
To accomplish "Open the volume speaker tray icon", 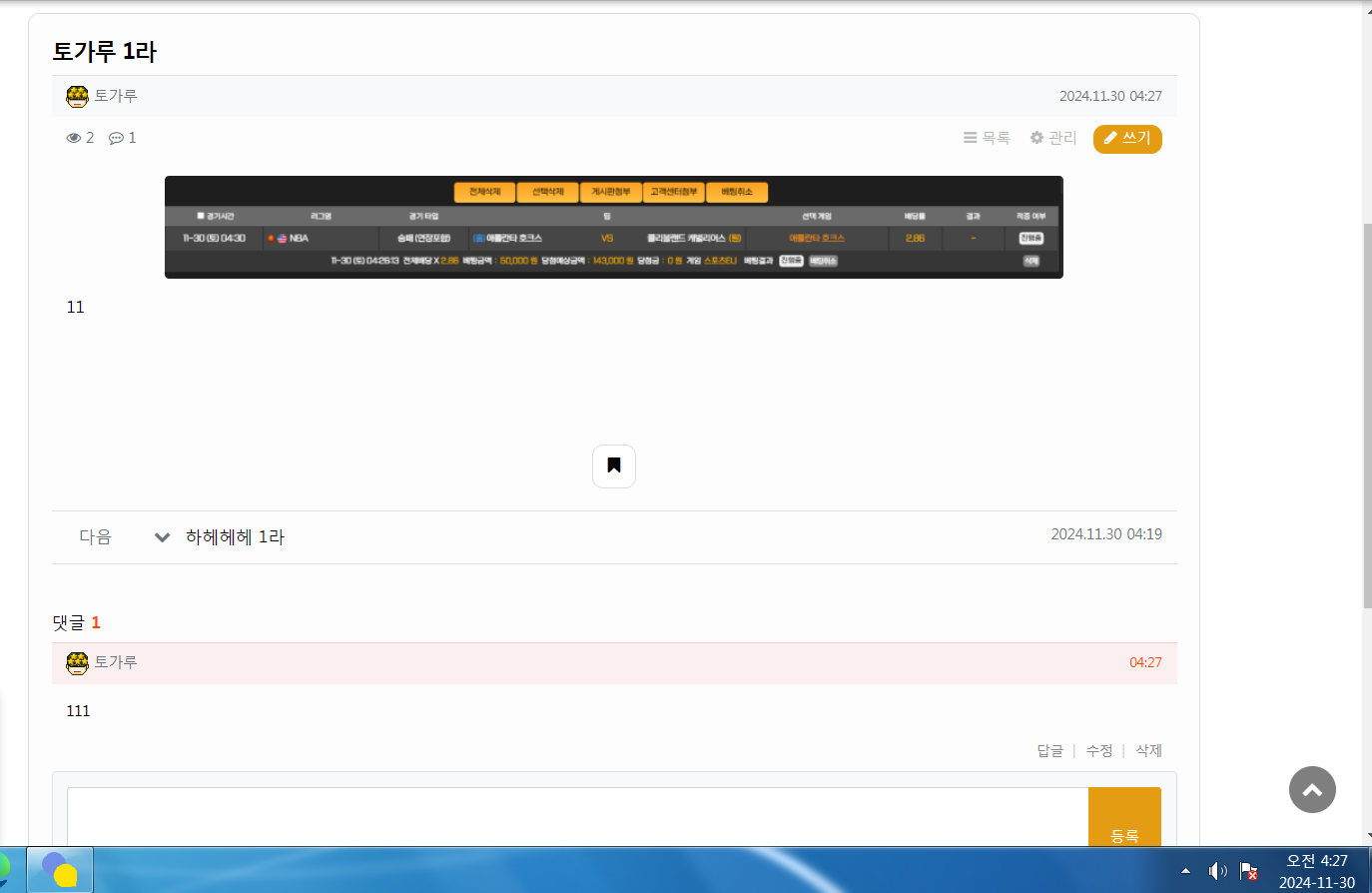I will 1217,871.
